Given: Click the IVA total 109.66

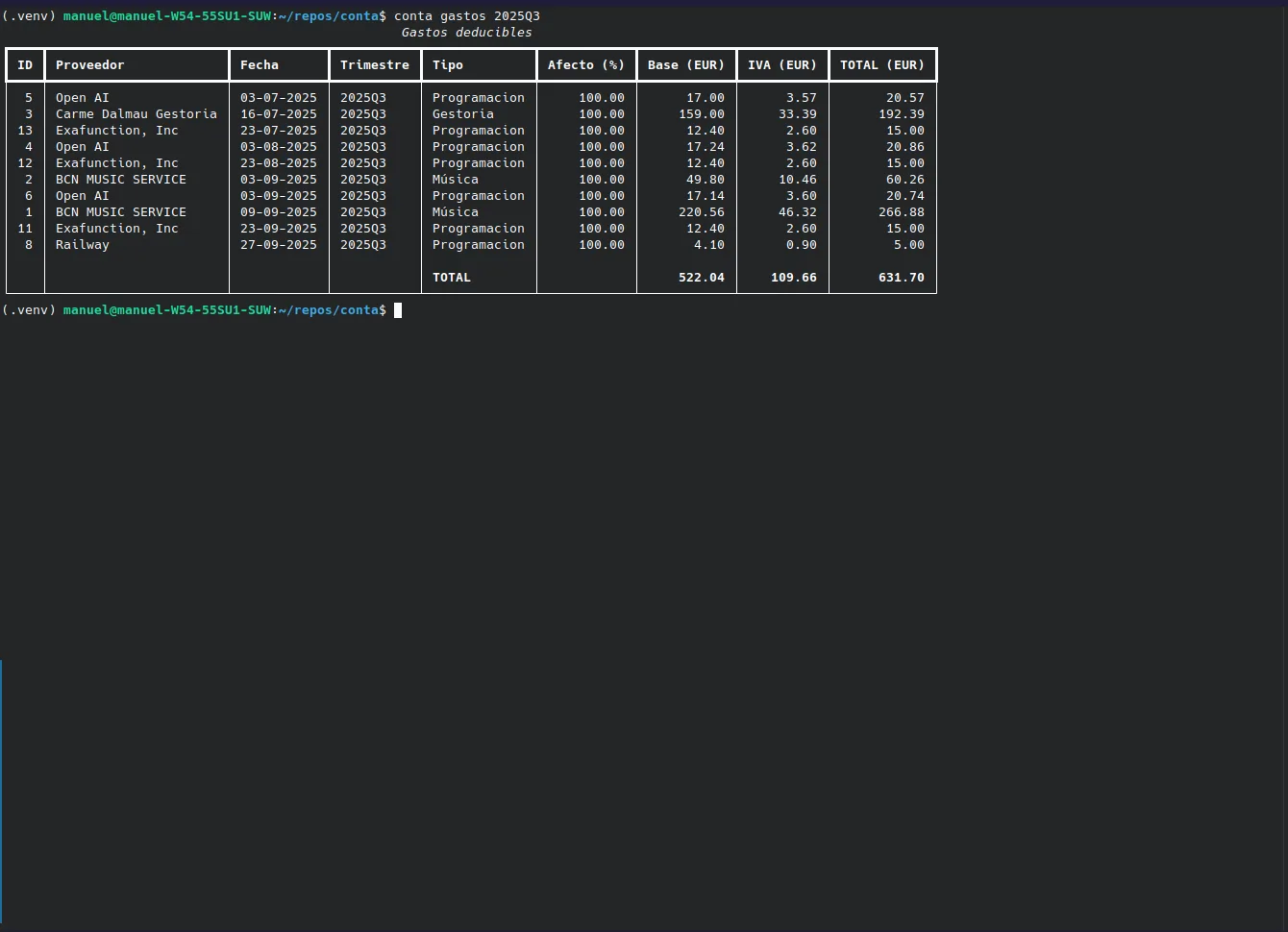Looking at the screenshot, I should click(794, 278).
